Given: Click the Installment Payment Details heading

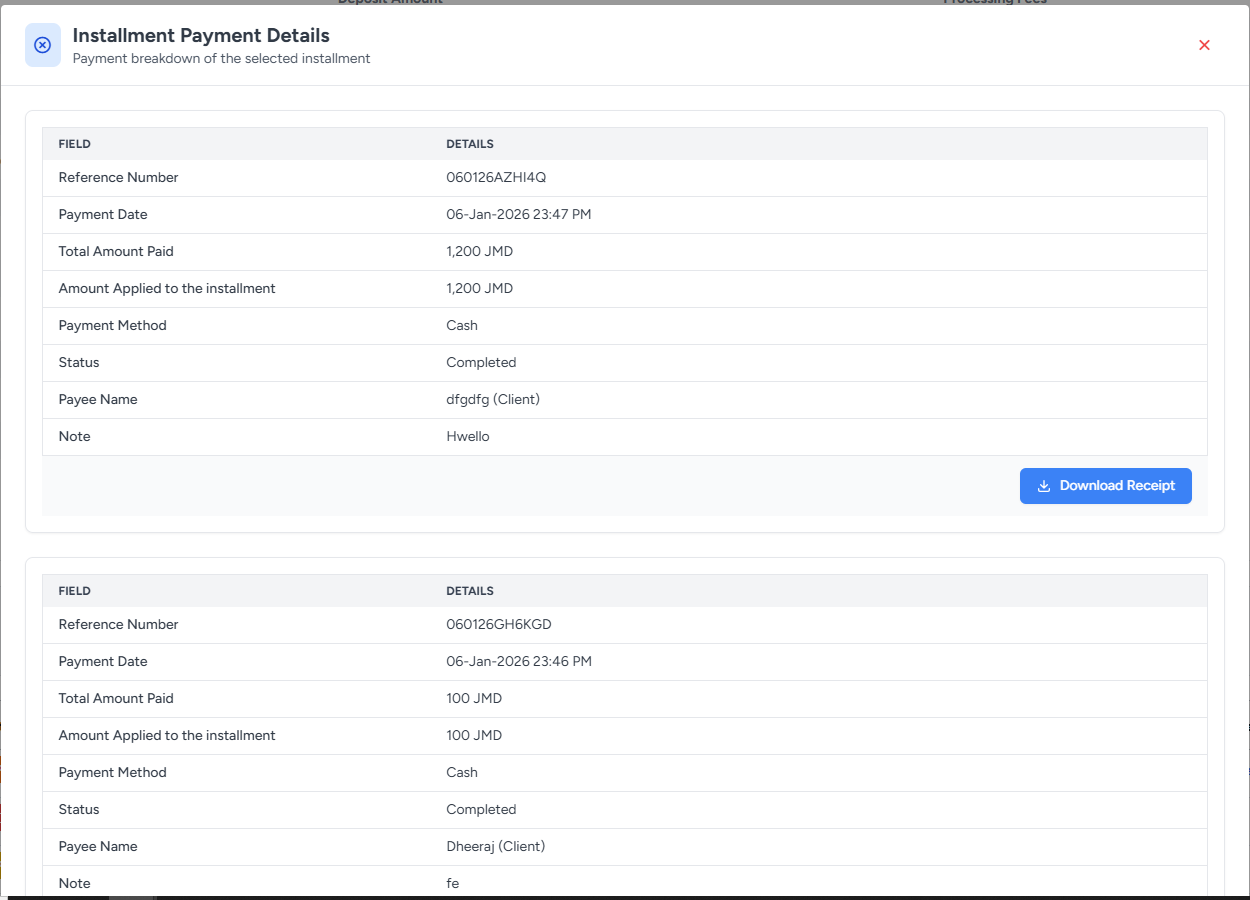Looking at the screenshot, I should (x=201, y=36).
